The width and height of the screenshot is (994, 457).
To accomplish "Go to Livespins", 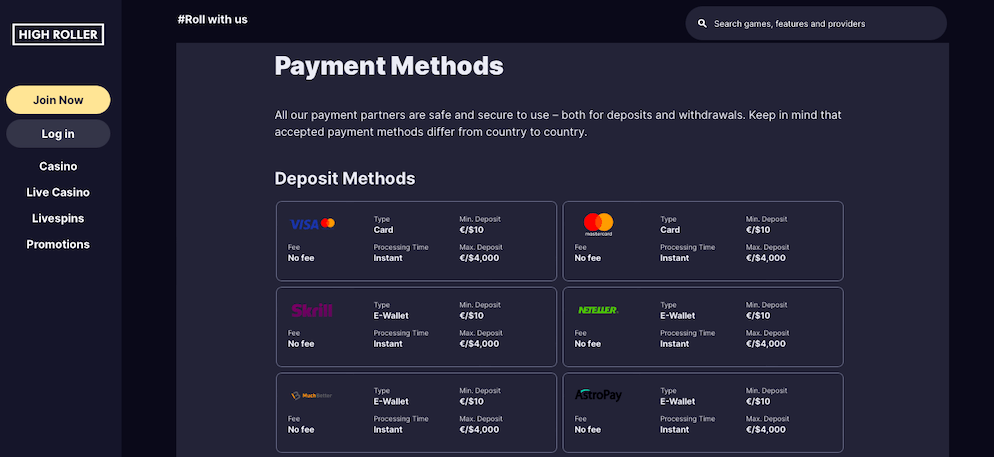I will coord(58,218).
